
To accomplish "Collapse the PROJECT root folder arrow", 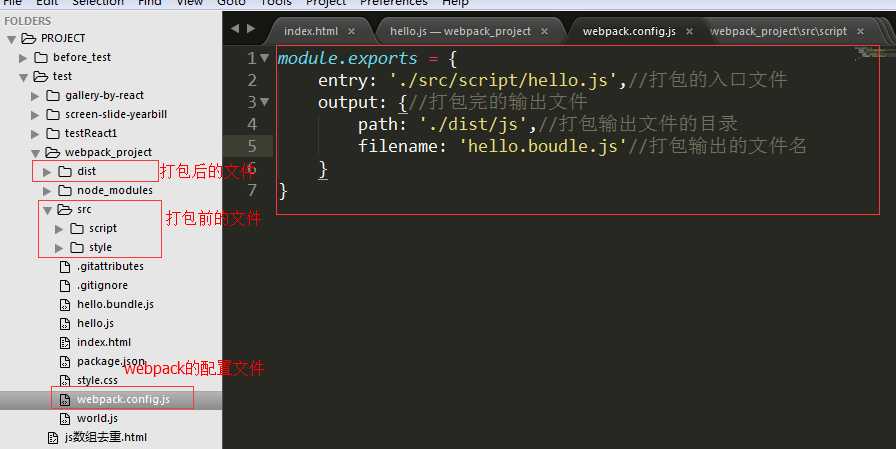I will (x=11, y=39).
